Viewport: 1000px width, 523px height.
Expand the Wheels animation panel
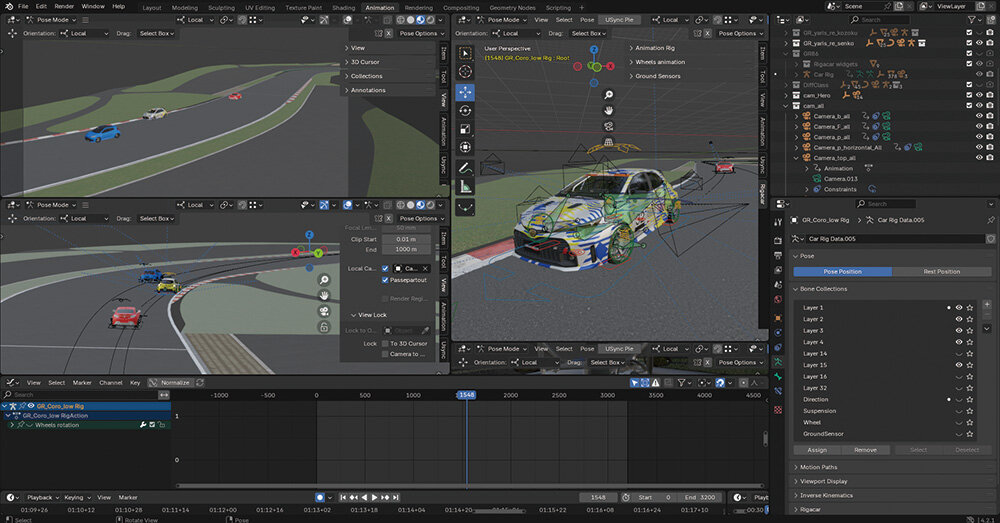(658, 62)
